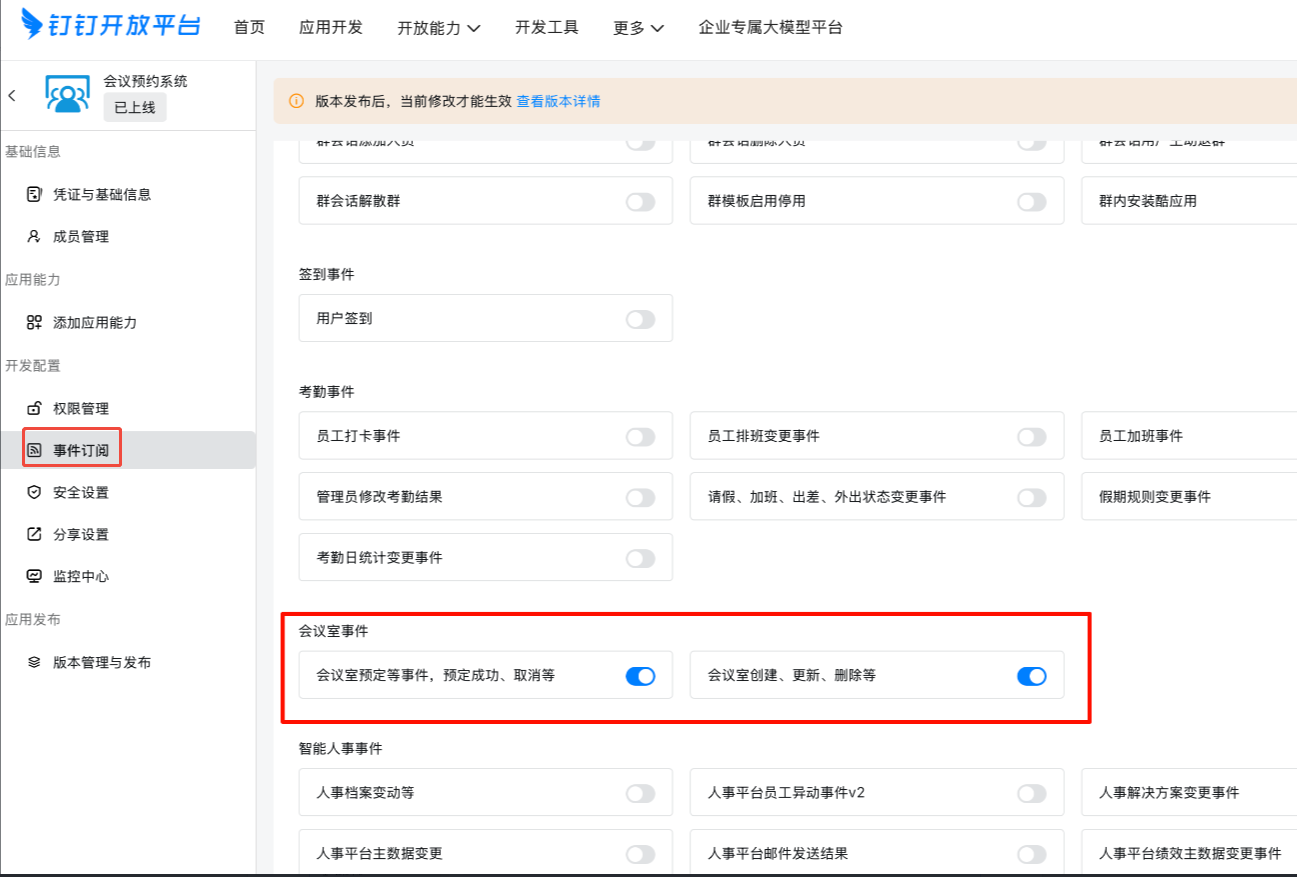The width and height of the screenshot is (1297, 877).
Task: Click the 凭证与基础信息 sidebar icon
Action: click(34, 194)
